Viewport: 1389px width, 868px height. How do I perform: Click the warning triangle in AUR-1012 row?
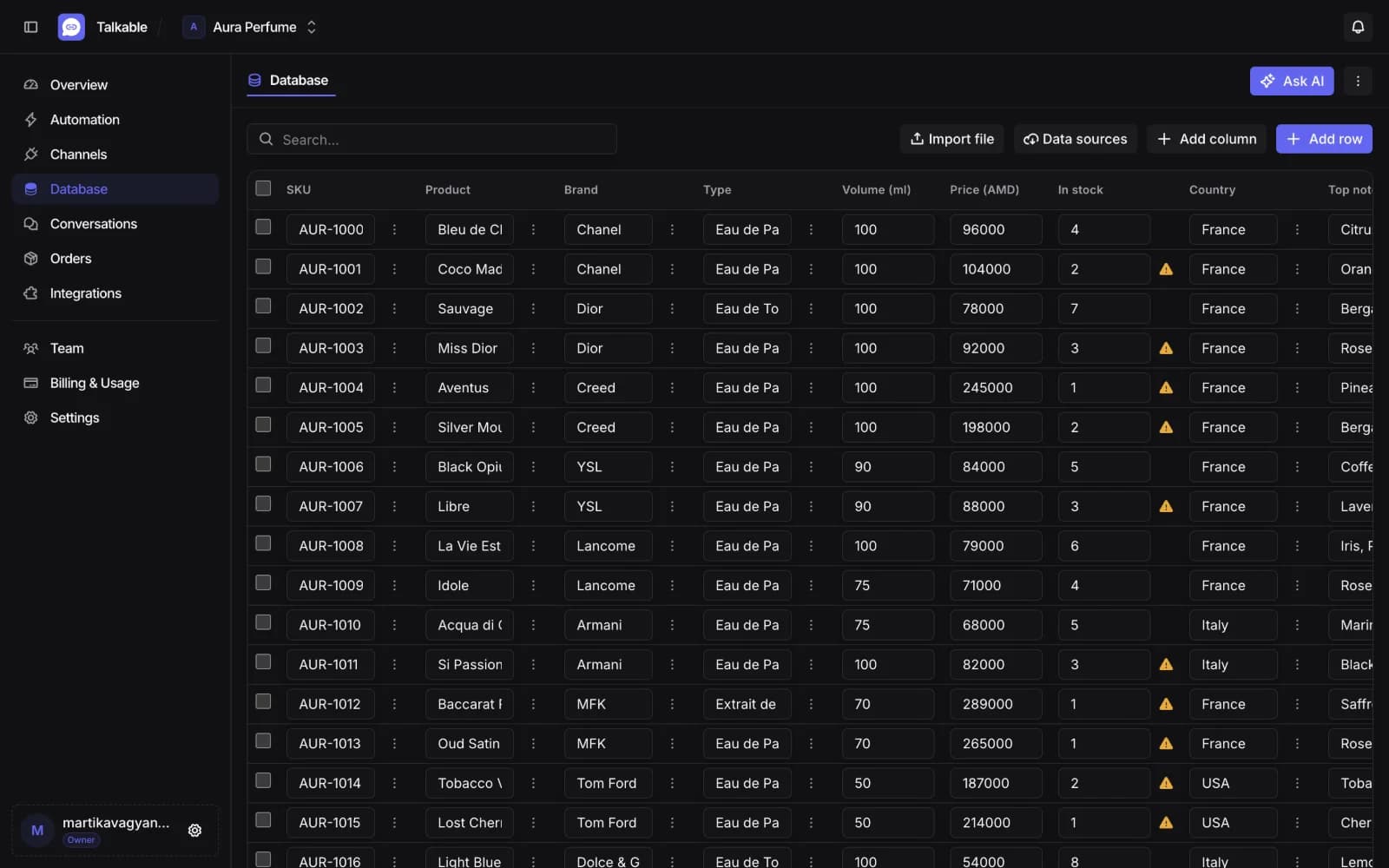click(x=1166, y=704)
